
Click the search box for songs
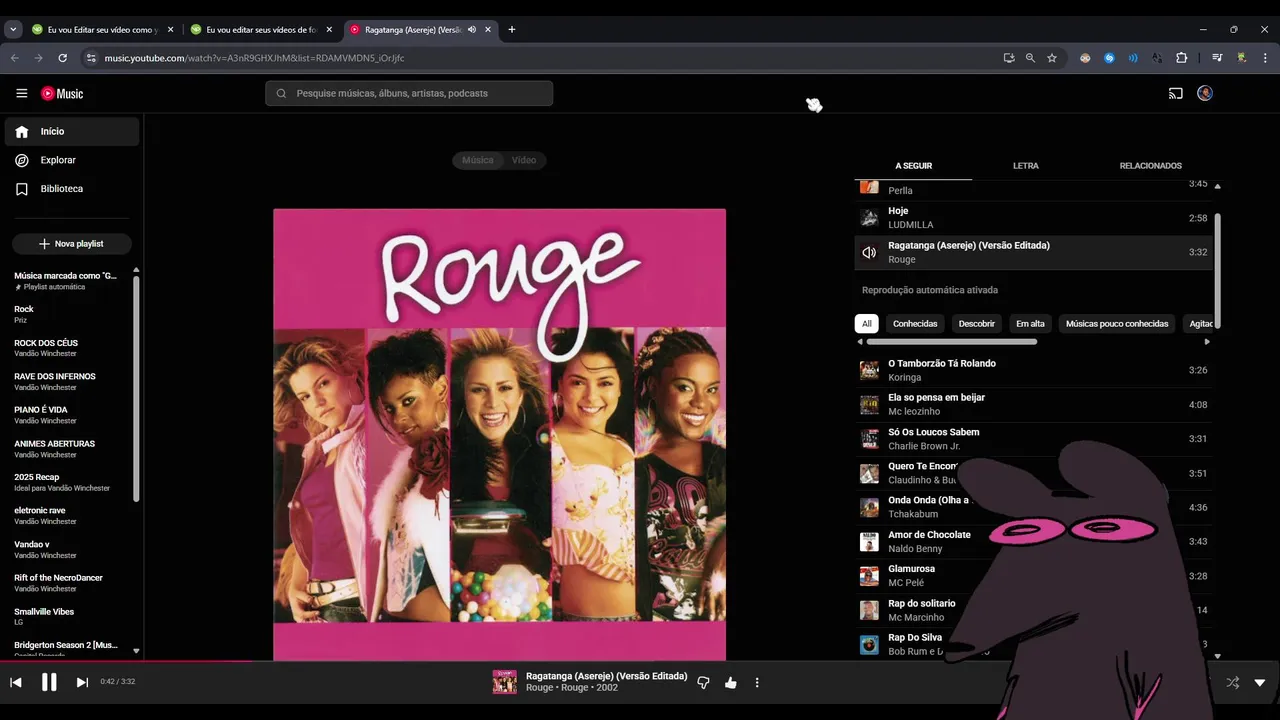point(409,93)
